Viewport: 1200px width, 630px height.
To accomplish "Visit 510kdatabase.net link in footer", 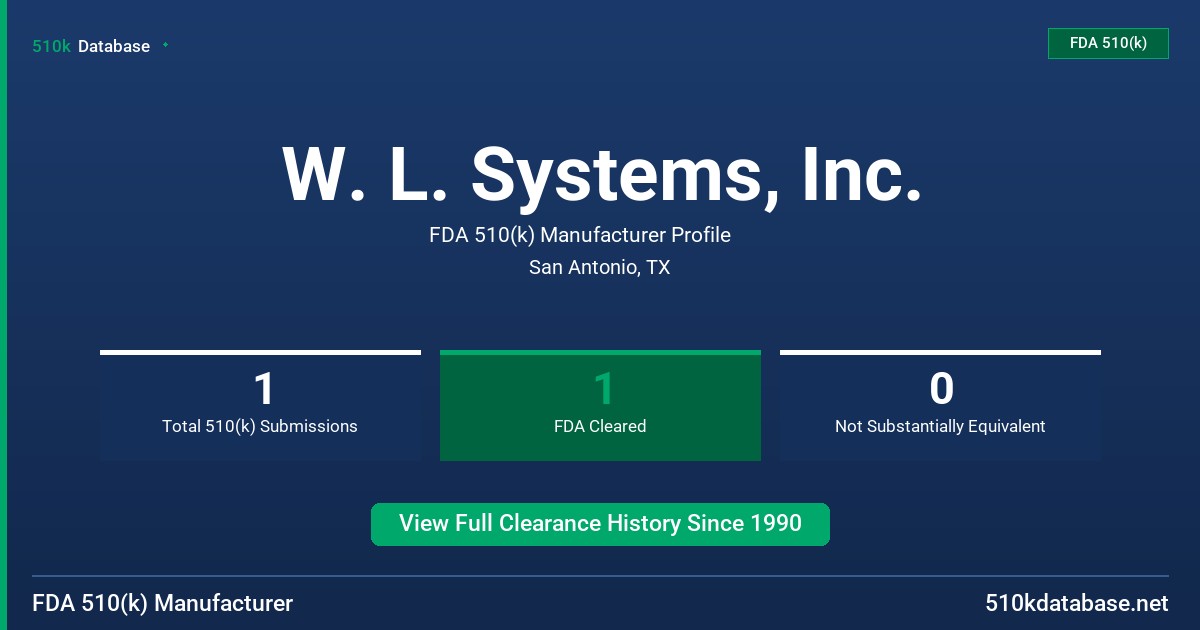I will tap(1076, 604).
